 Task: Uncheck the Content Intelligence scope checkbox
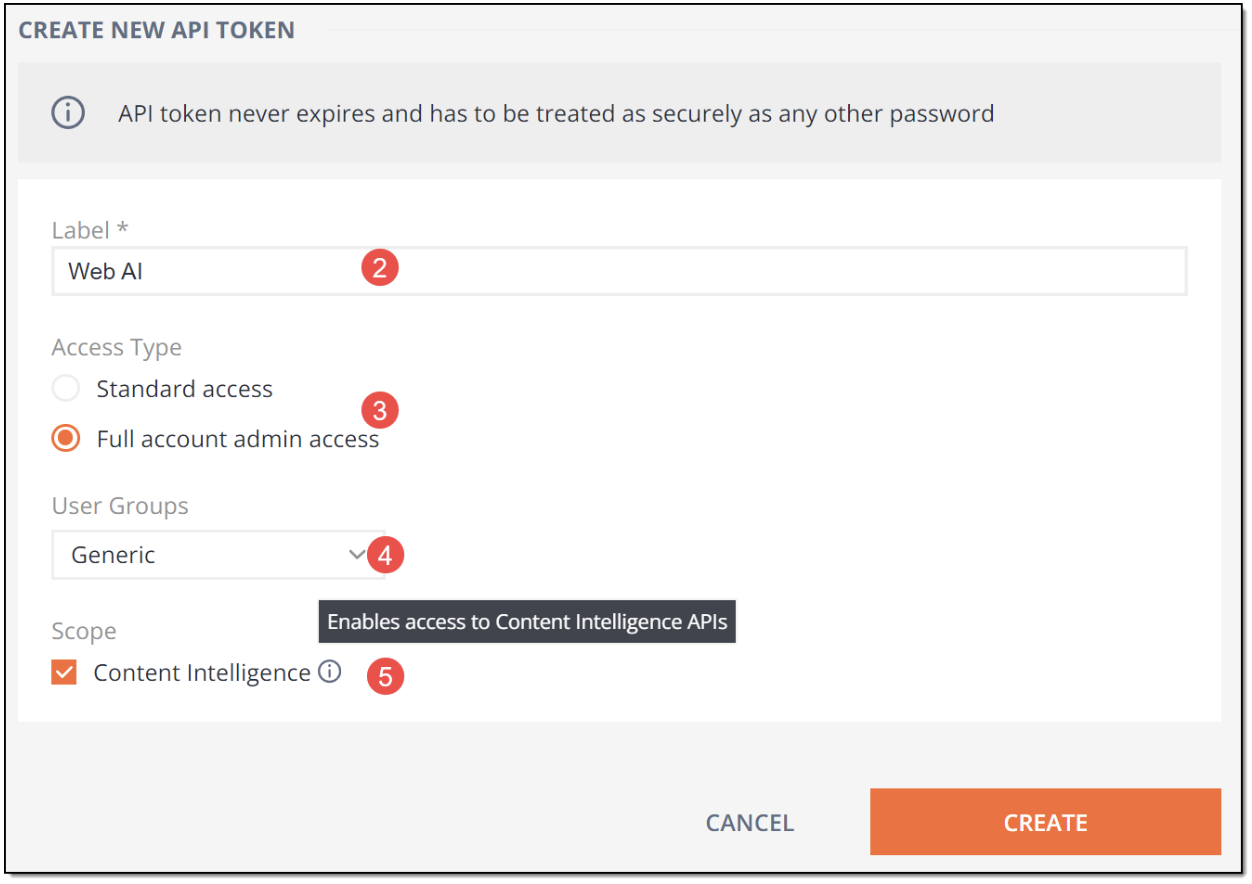click(64, 672)
